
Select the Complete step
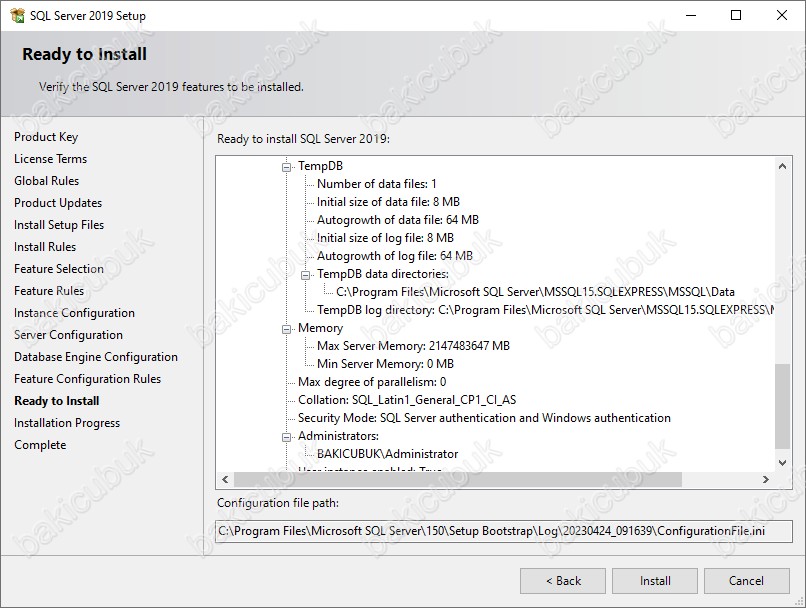point(40,445)
